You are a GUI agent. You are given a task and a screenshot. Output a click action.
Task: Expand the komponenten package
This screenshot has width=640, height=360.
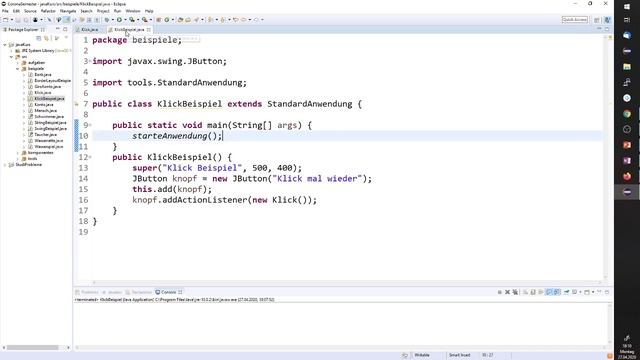(x=18, y=153)
